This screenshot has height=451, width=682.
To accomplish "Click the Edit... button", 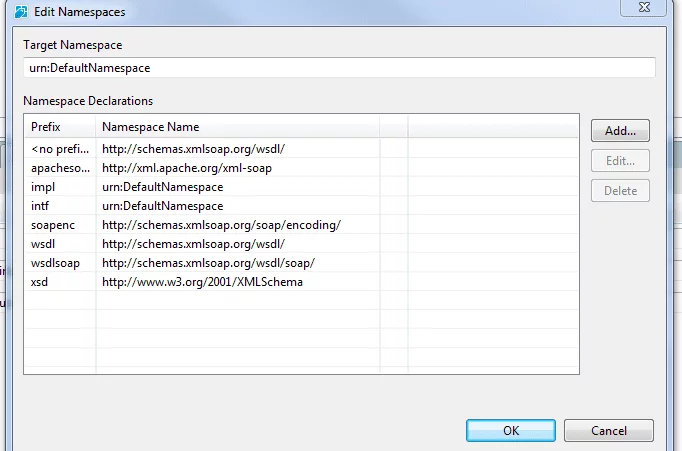I will [620, 161].
